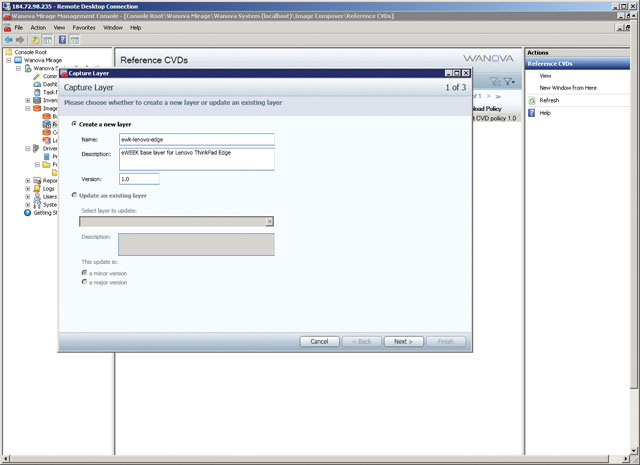
Task: Click the disabled update-layer Description box
Action: pos(196,244)
